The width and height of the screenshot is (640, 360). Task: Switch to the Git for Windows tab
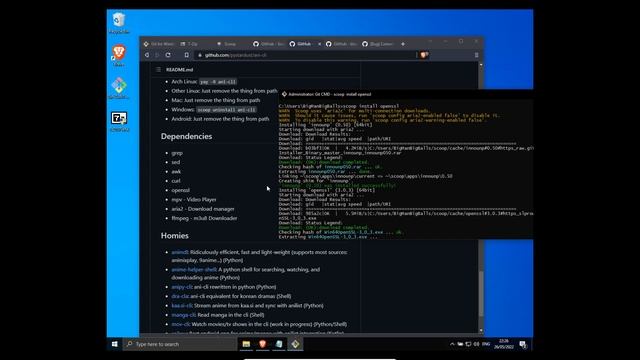tap(159, 44)
